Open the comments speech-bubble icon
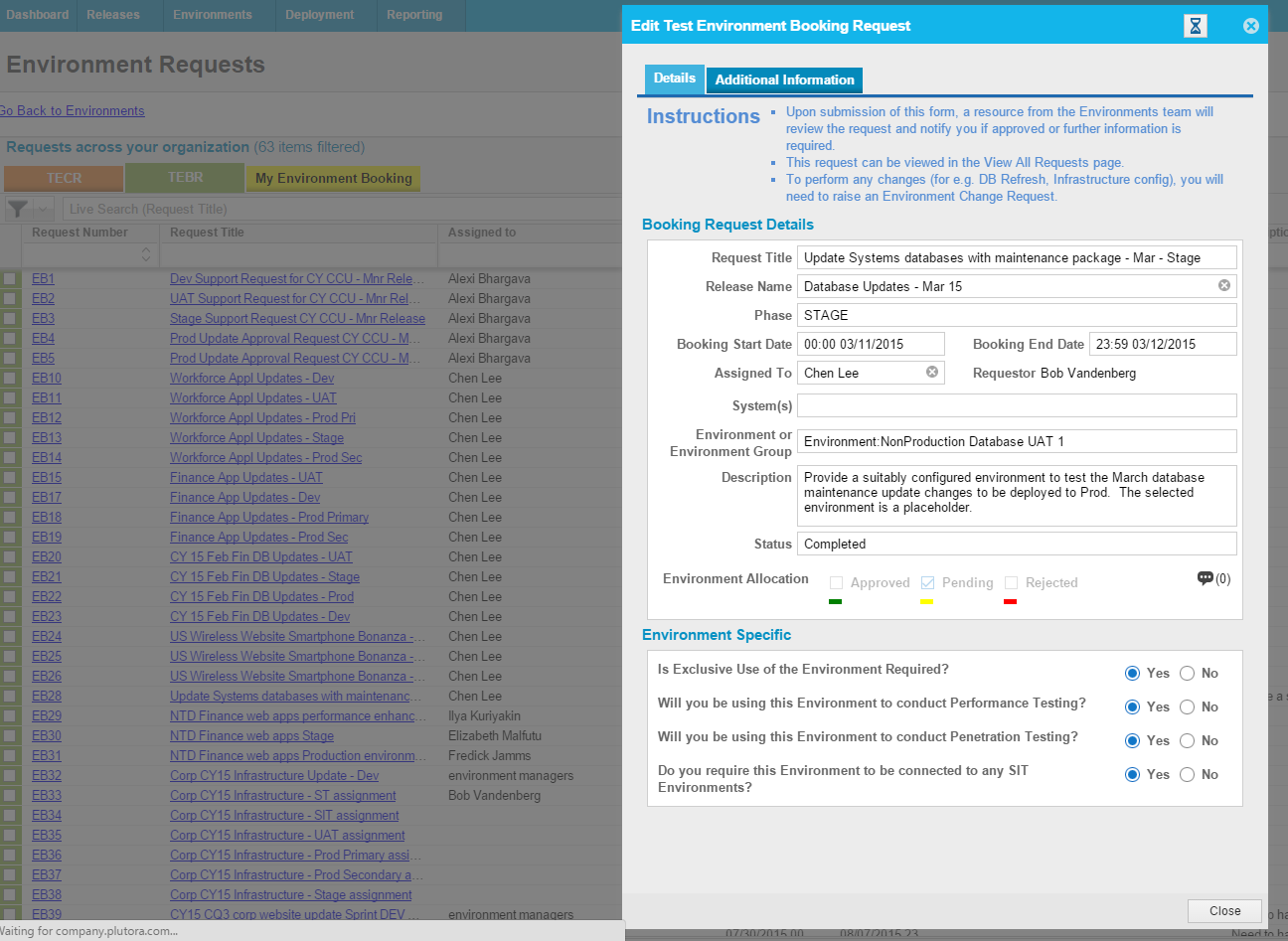This screenshot has height=941, width=1288. click(x=1206, y=578)
